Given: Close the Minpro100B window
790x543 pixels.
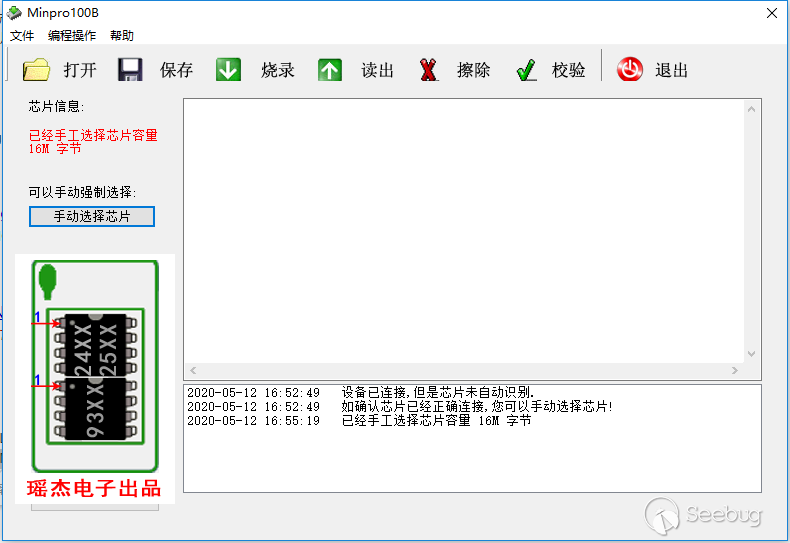Looking at the screenshot, I should click(772, 13).
